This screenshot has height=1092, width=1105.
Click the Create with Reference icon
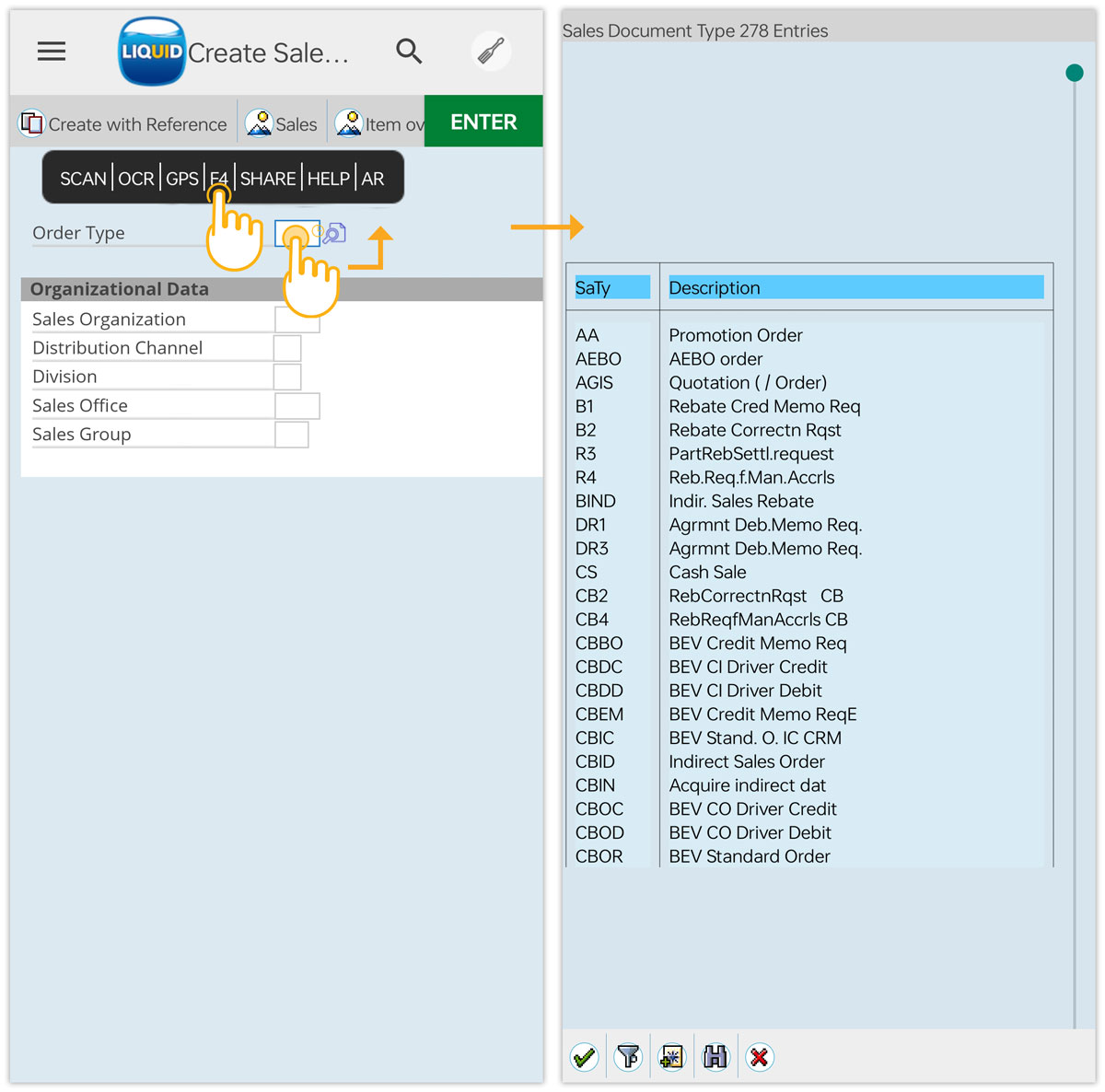point(32,122)
